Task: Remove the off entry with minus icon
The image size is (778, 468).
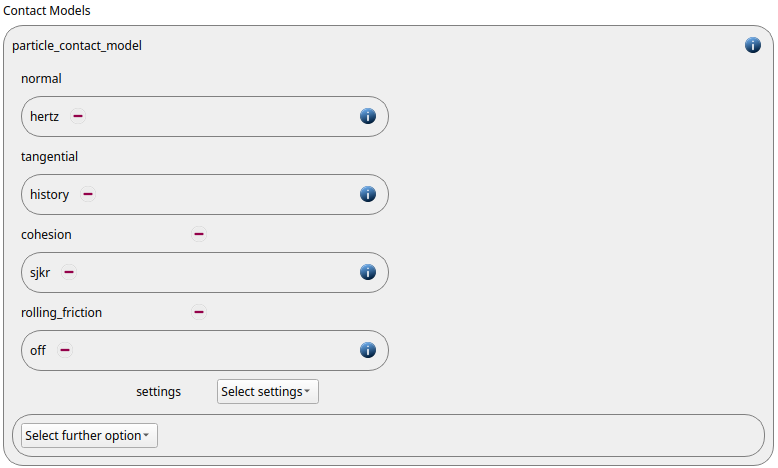Action: (x=65, y=350)
